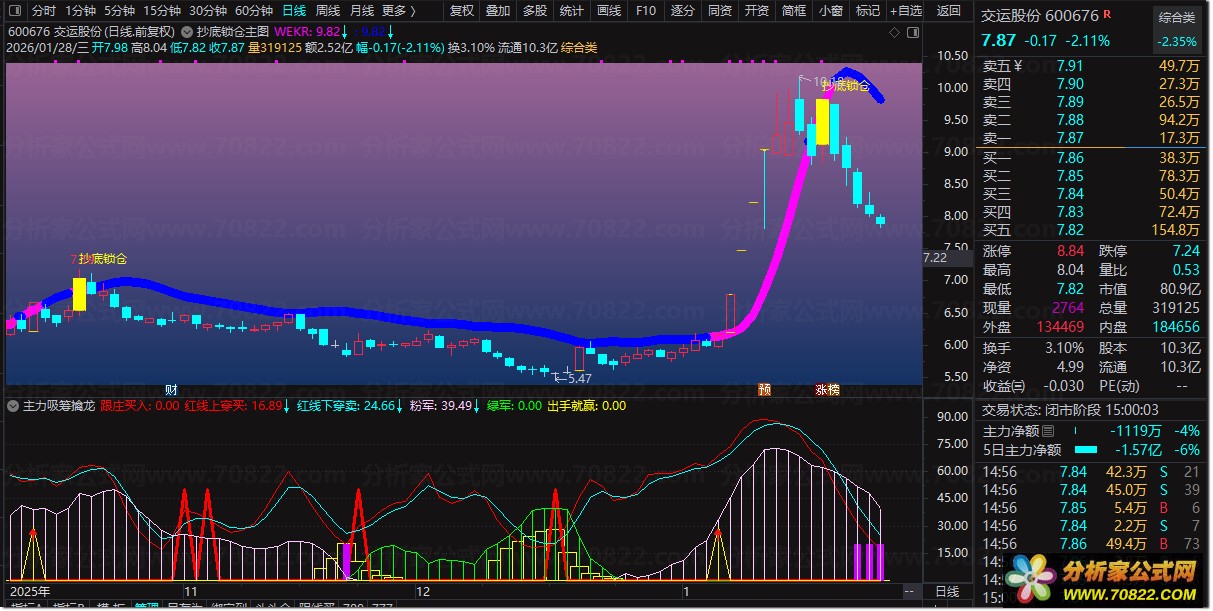Click the 财 finance marker on the chart
1213x611 pixels.
tap(171, 389)
